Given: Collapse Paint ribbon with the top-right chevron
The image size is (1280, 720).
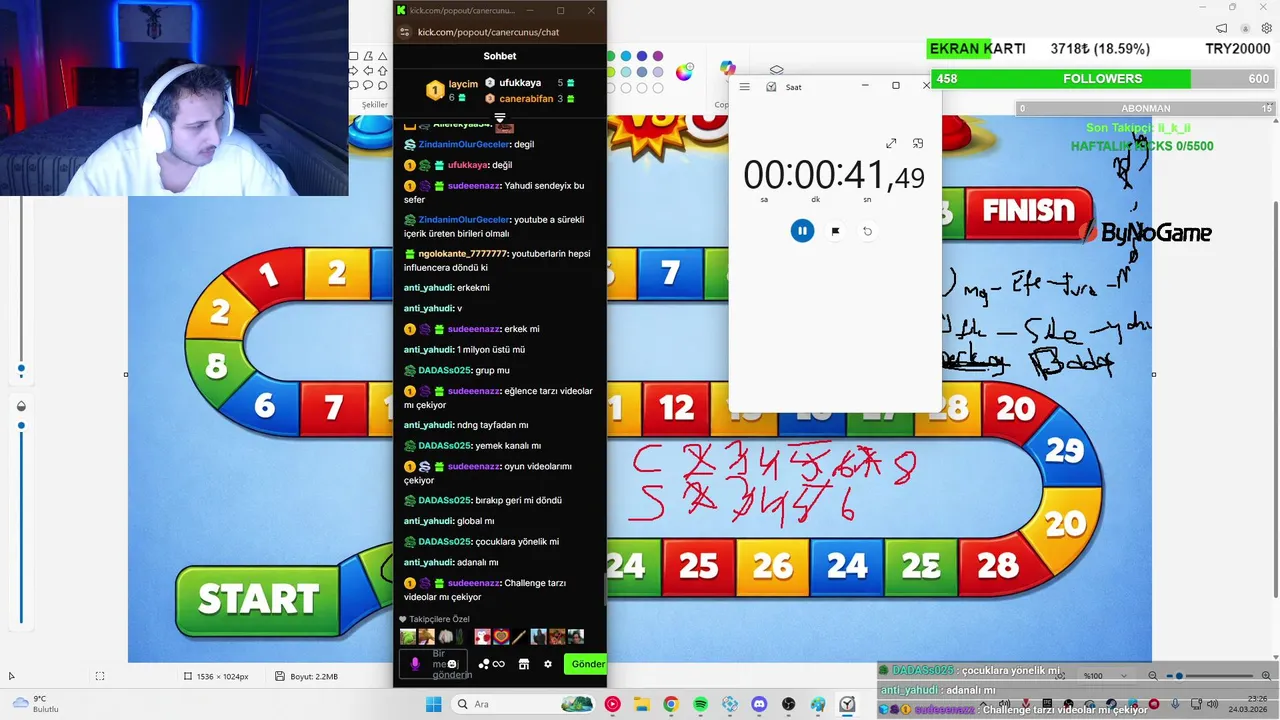Looking at the screenshot, I should click(1270, 104).
